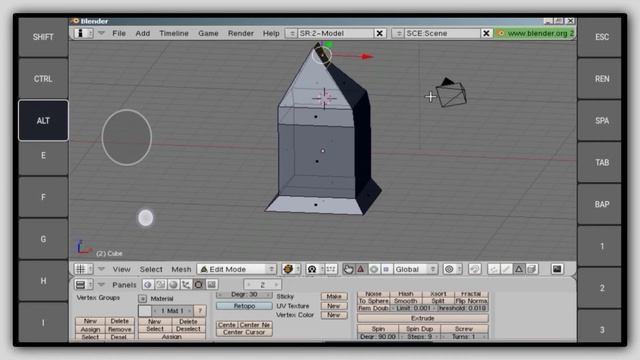Image resolution: width=640 pixels, height=360 pixels.
Task: Open the 3D view Select menu
Action: (151, 269)
